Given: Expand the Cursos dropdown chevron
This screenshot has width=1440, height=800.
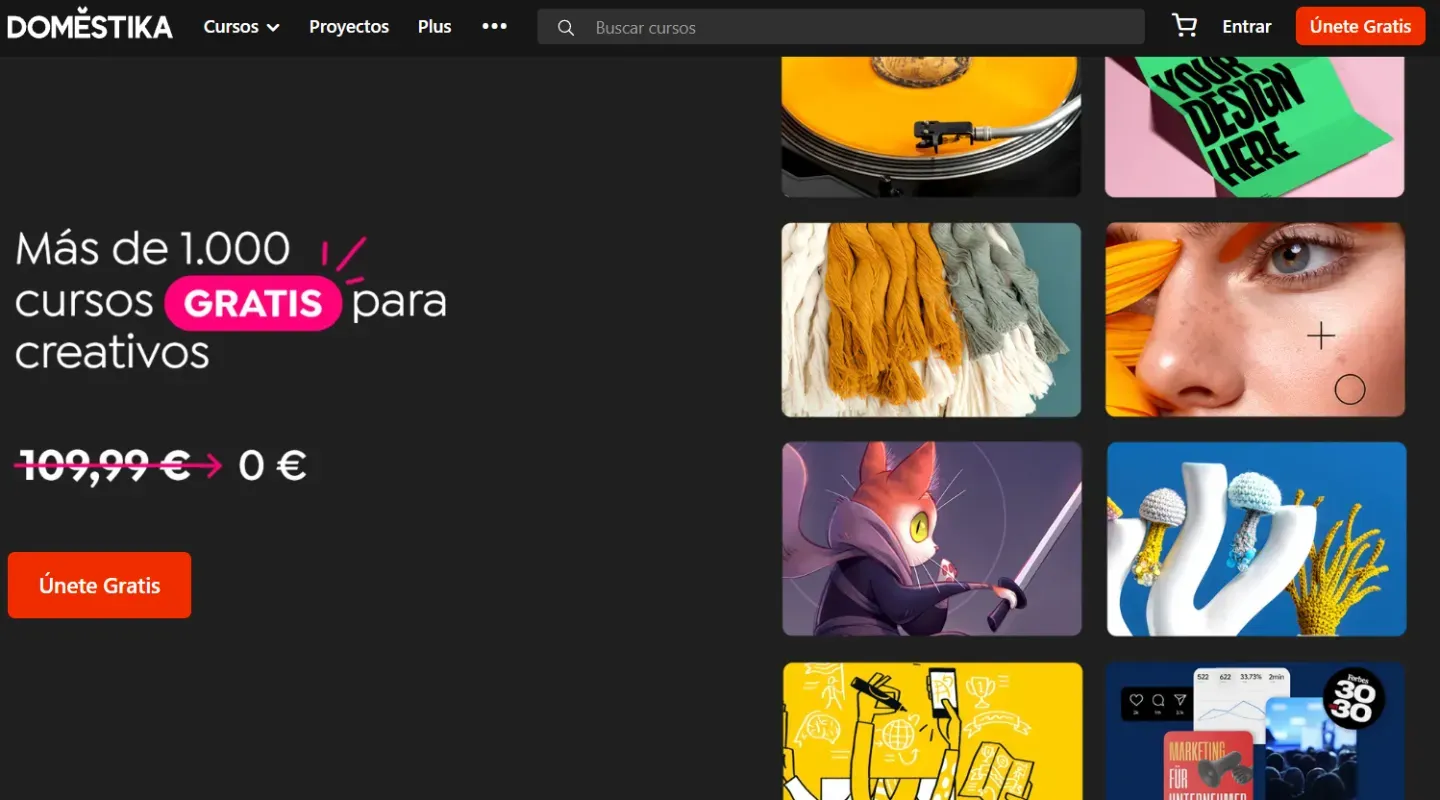Looking at the screenshot, I should tap(273, 28).
